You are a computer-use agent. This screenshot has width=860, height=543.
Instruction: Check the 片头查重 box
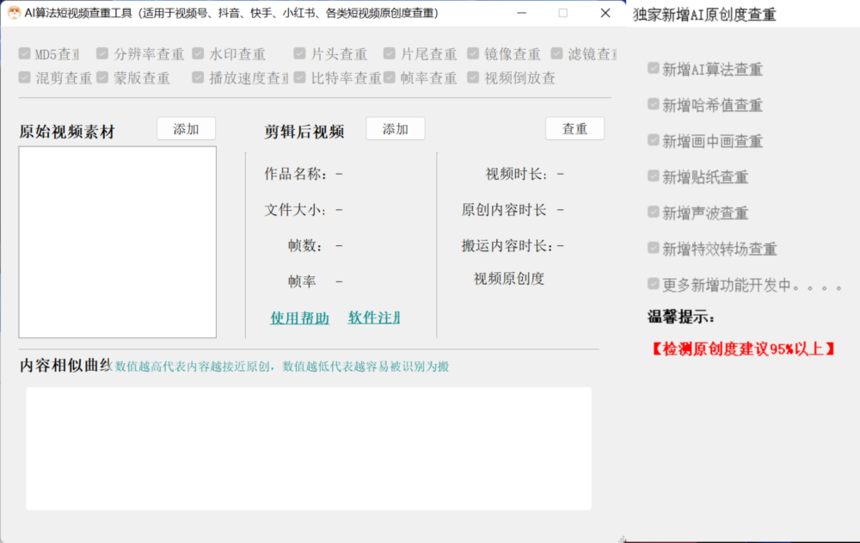300,54
